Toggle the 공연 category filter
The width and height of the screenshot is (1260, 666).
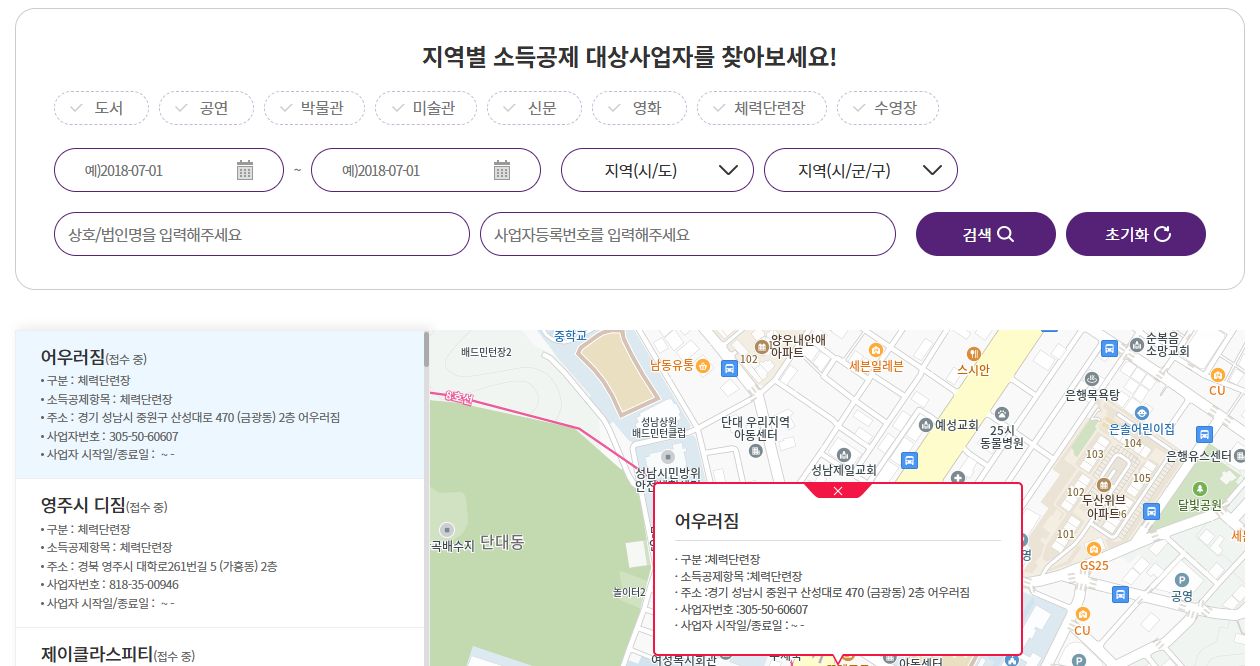[206, 108]
